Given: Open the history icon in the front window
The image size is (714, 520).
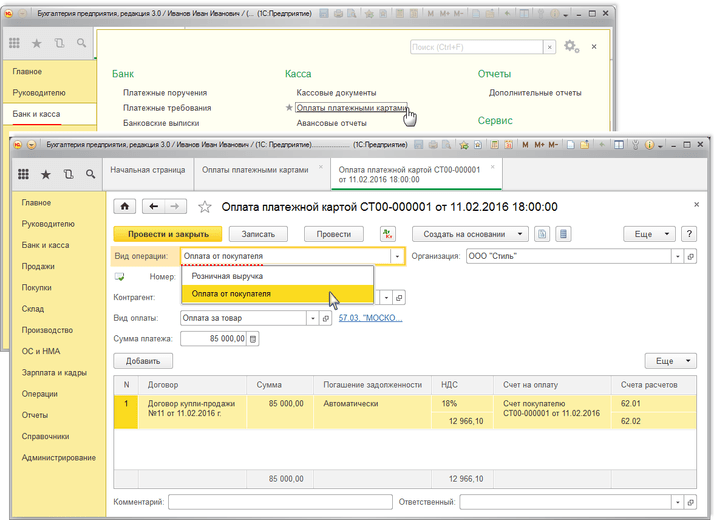Looking at the screenshot, I should (x=67, y=174).
